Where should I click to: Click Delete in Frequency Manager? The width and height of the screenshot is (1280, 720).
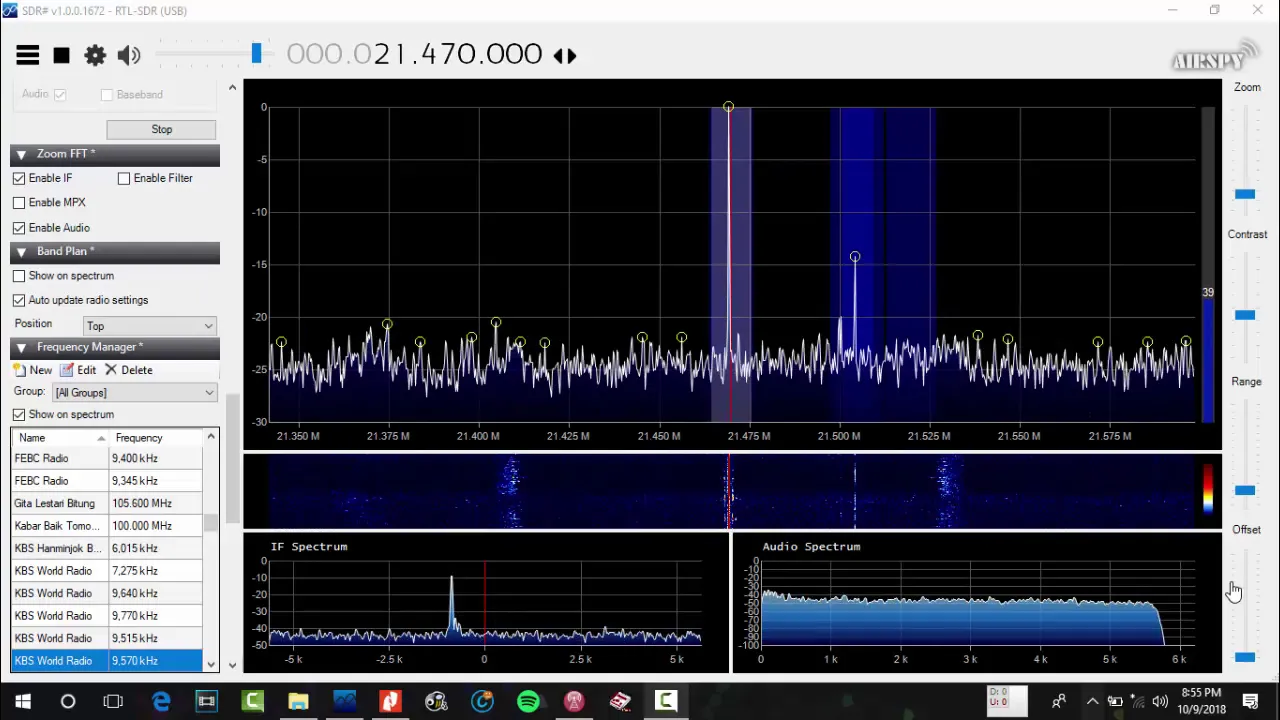tap(128, 370)
